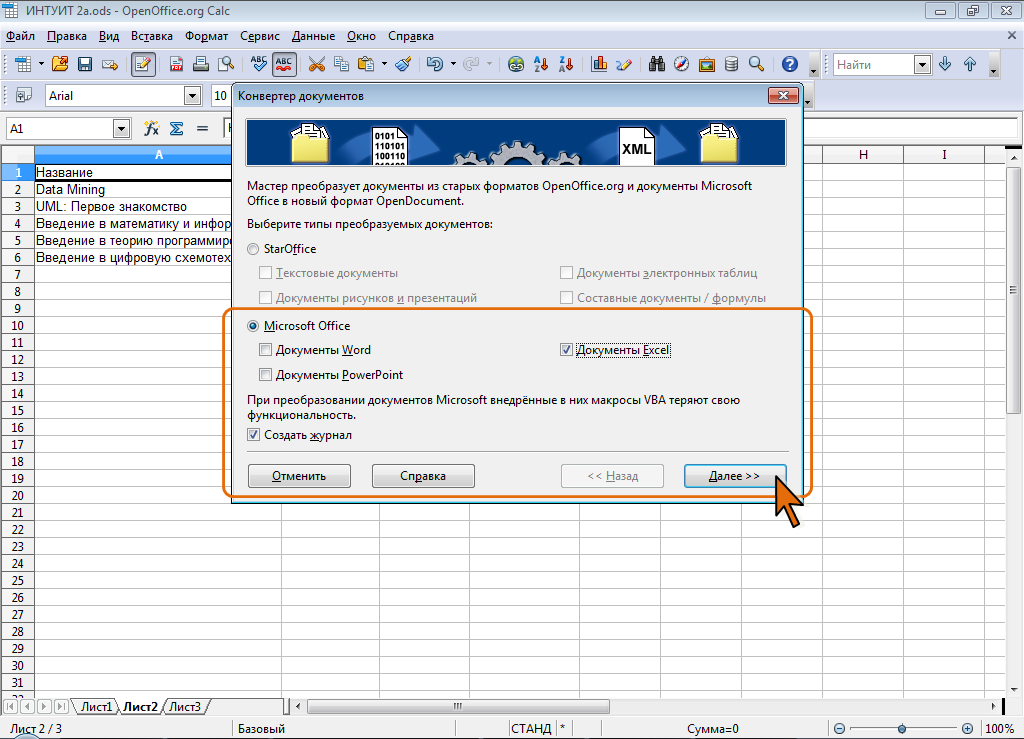This screenshot has height=739, width=1024.
Task: Click the Sum sigma icon
Action: click(176, 129)
